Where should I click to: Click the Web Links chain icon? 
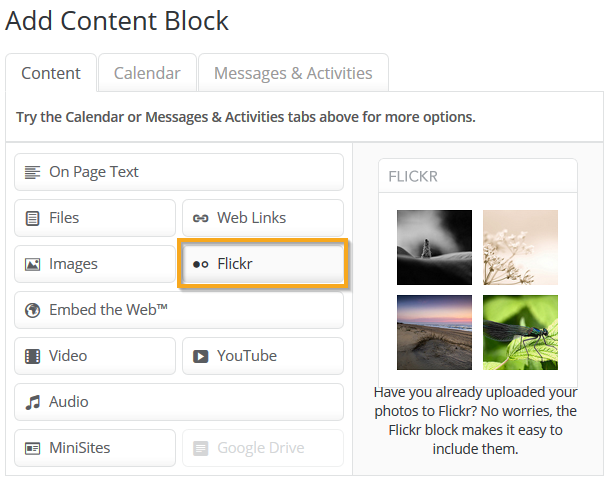(x=201, y=218)
